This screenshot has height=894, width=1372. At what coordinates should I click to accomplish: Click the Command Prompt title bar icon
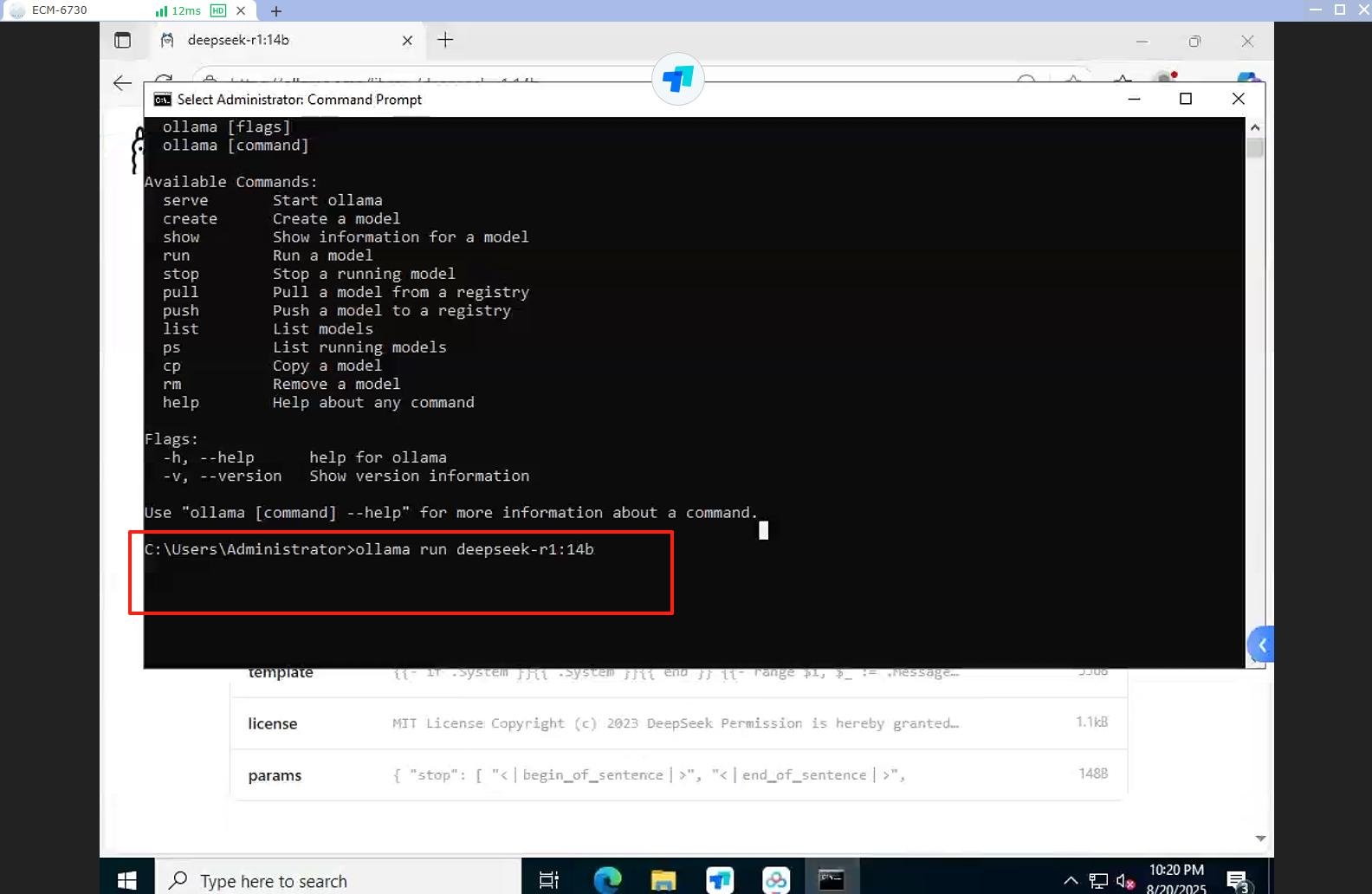click(x=162, y=100)
